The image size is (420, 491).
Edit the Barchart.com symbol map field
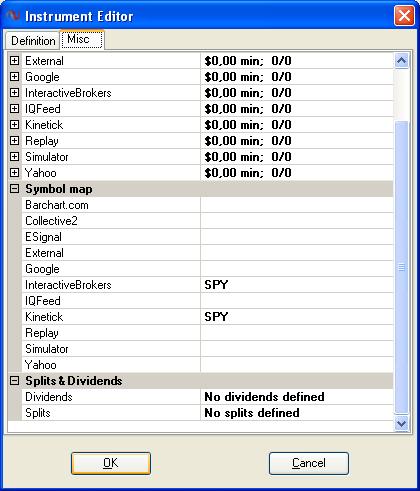pos(297,205)
